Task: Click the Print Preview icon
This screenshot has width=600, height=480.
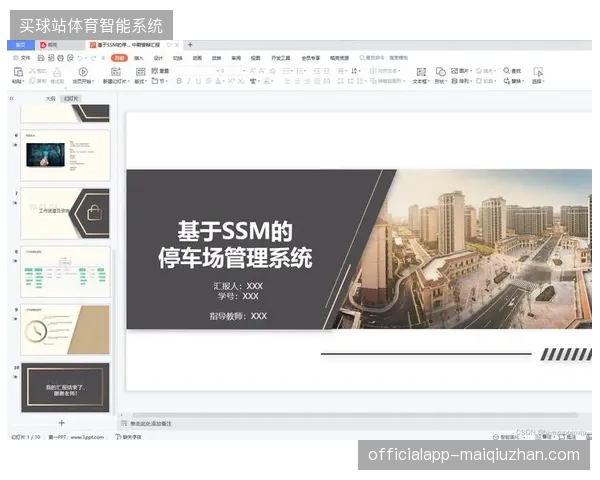Action: (x=70, y=58)
